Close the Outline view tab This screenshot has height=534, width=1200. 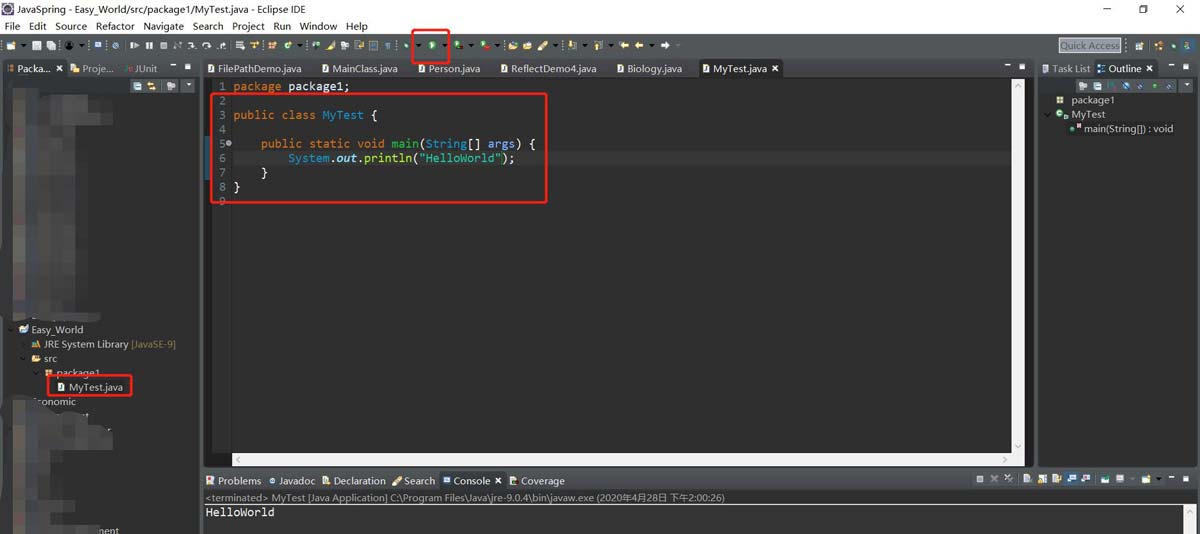pos(1149,68)
